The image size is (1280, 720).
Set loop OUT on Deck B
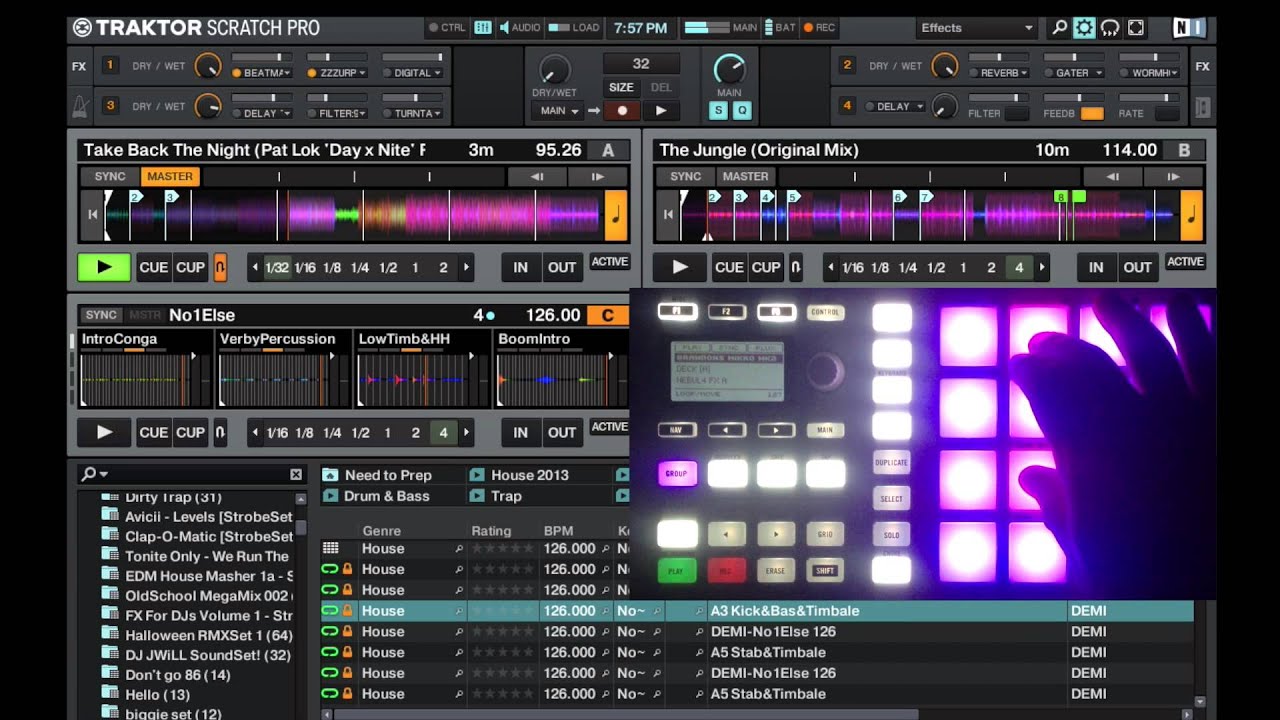1137,267
